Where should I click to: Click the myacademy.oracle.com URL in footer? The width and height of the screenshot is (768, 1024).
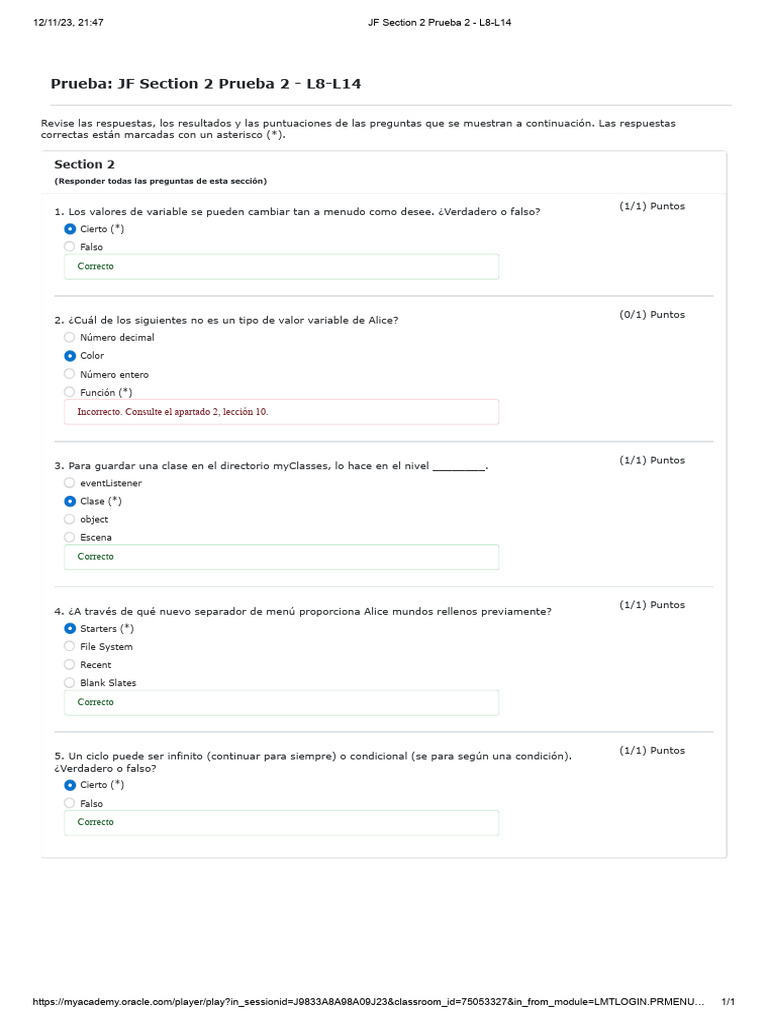coord(369,1002)
